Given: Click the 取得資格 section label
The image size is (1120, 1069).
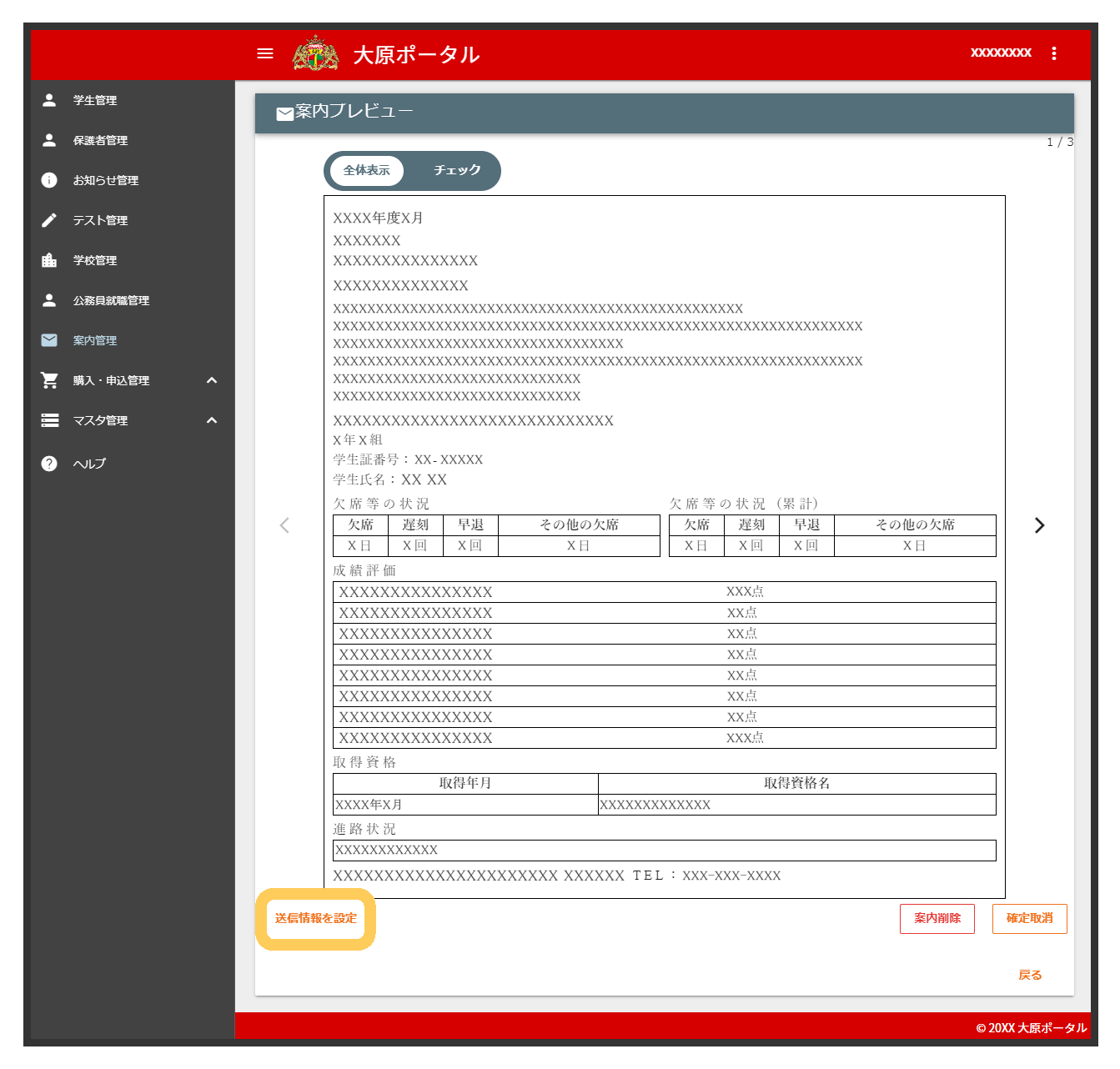Looking at the screenshot, I should 364,762.
